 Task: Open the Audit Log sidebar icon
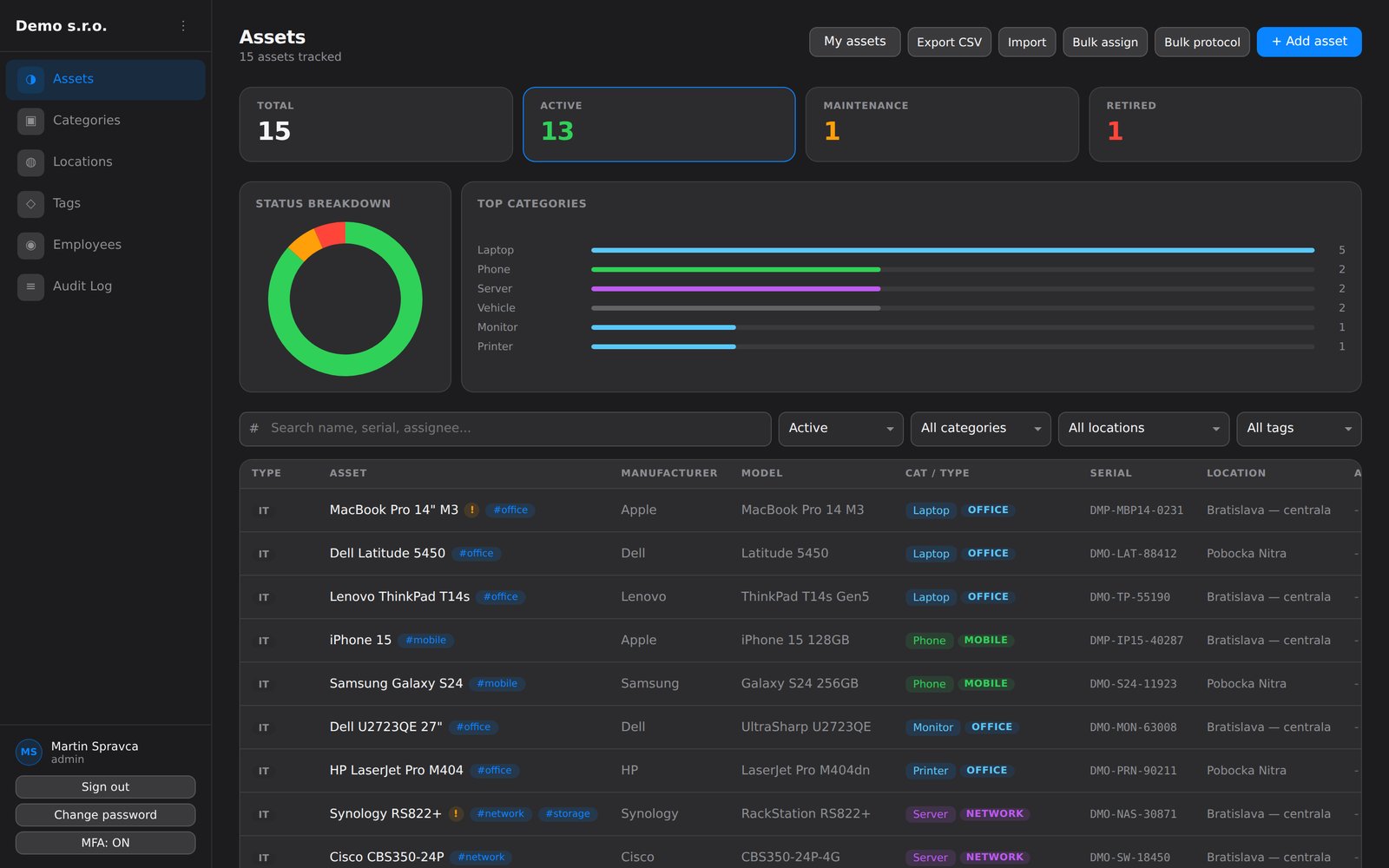pos(30,286)
